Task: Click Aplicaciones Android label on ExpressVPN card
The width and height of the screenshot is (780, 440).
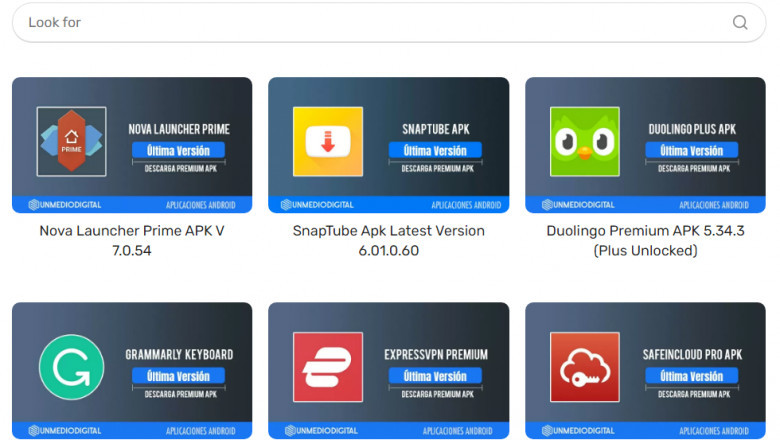Action: click(x=458, y=431)
